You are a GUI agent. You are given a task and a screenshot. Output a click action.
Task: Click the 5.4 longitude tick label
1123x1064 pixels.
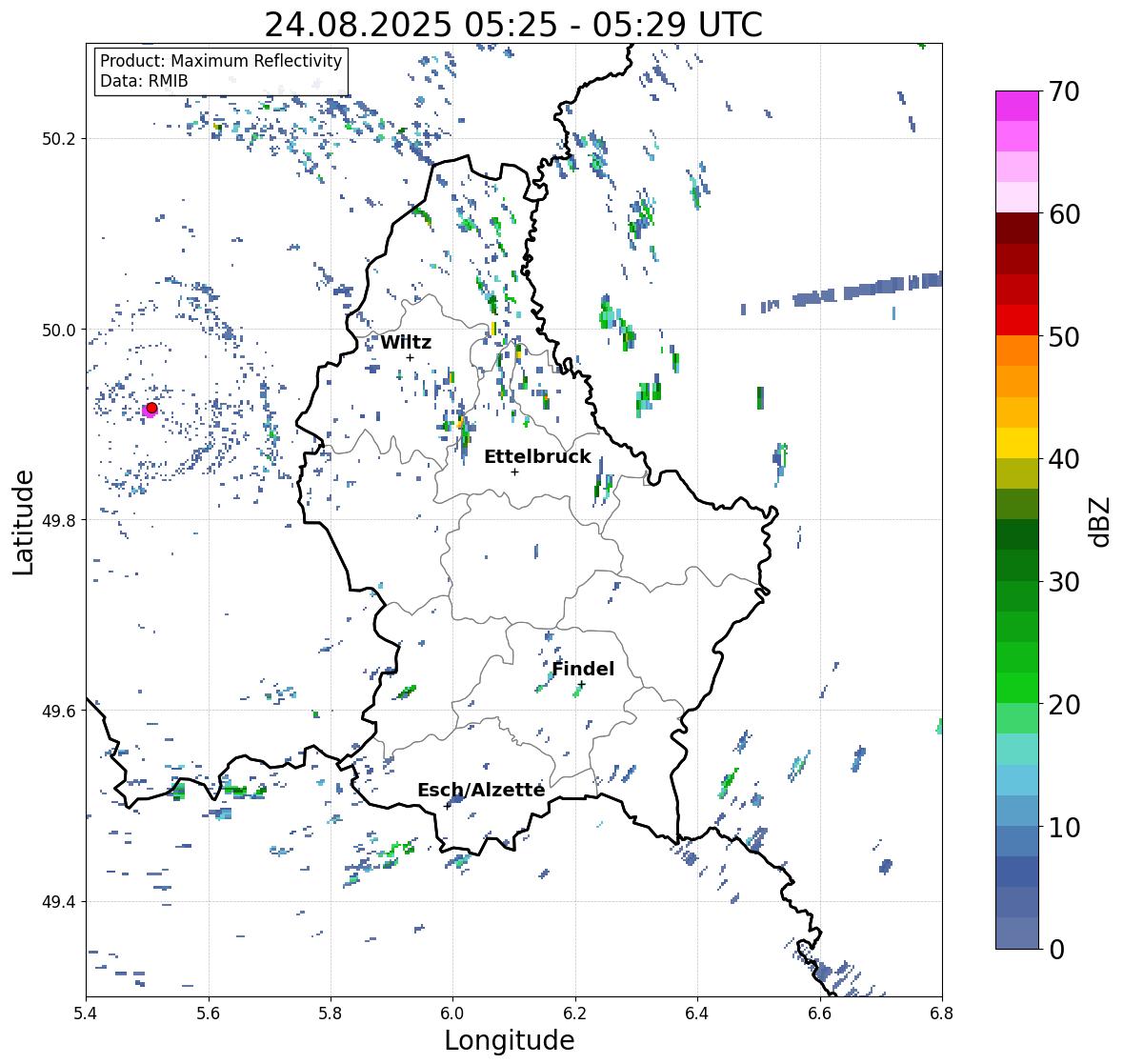86,1014
